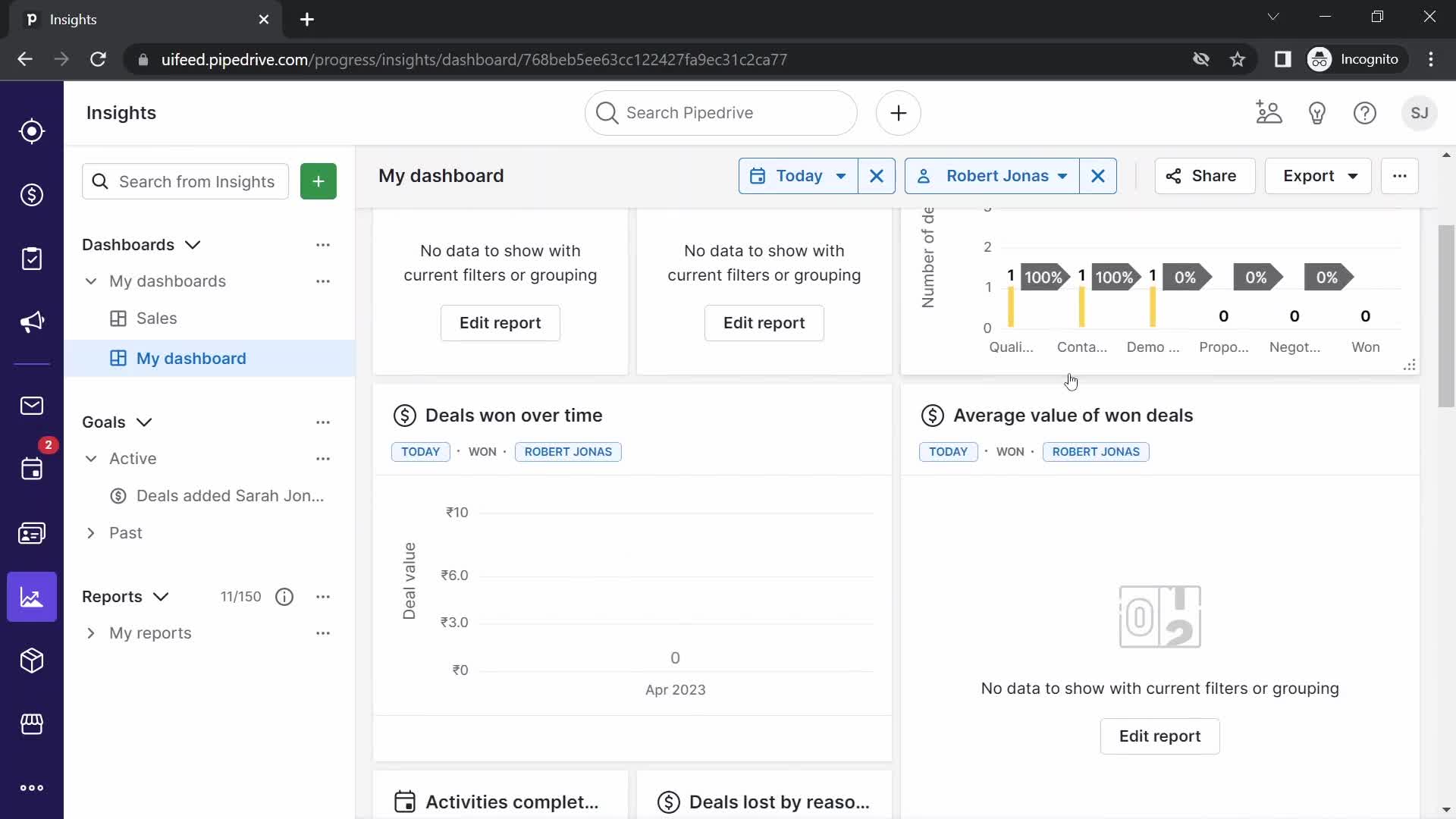The image size is (1456, 819).
Task: Open Deals lost by reaso... report title
Action: pos(780,802)
